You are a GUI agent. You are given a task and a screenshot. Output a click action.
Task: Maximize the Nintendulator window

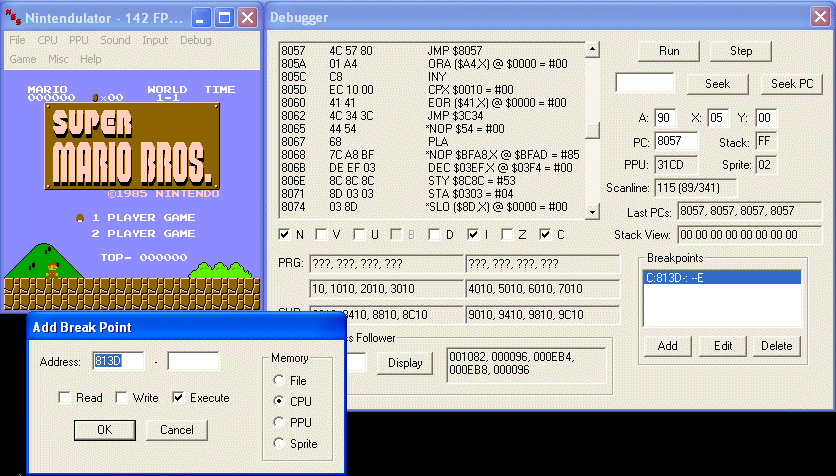point(224,18)
